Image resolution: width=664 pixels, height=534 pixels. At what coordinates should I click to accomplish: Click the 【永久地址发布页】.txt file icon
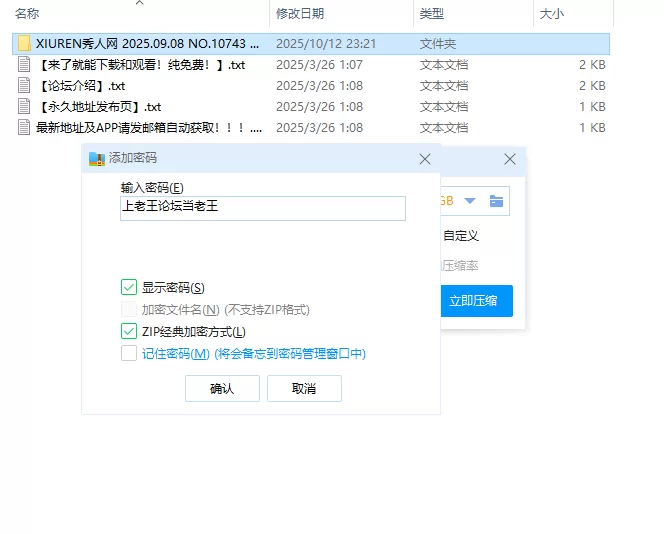point(24,106)
